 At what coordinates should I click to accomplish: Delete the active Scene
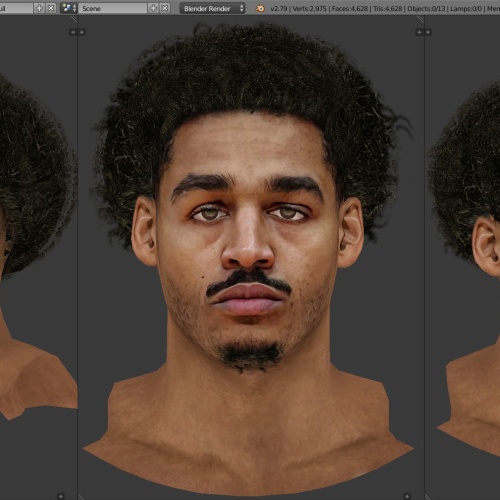click(x=165, y=8)
